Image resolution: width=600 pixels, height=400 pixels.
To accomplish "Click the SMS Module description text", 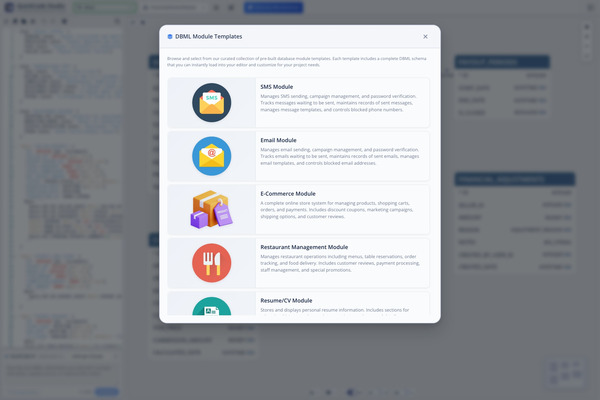I will [x=339, y=103].
